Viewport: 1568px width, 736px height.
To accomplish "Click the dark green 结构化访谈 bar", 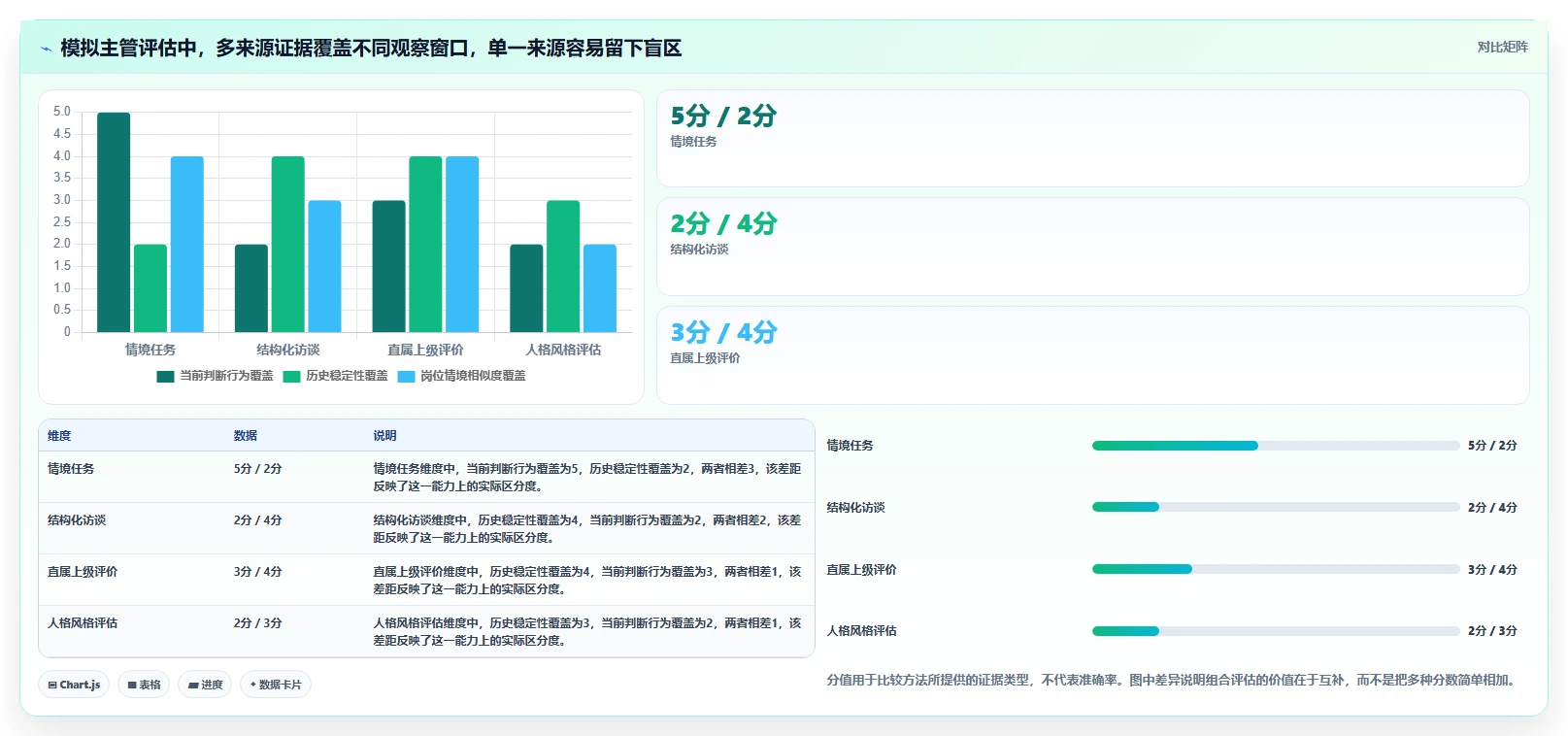I will coord(251,288).
